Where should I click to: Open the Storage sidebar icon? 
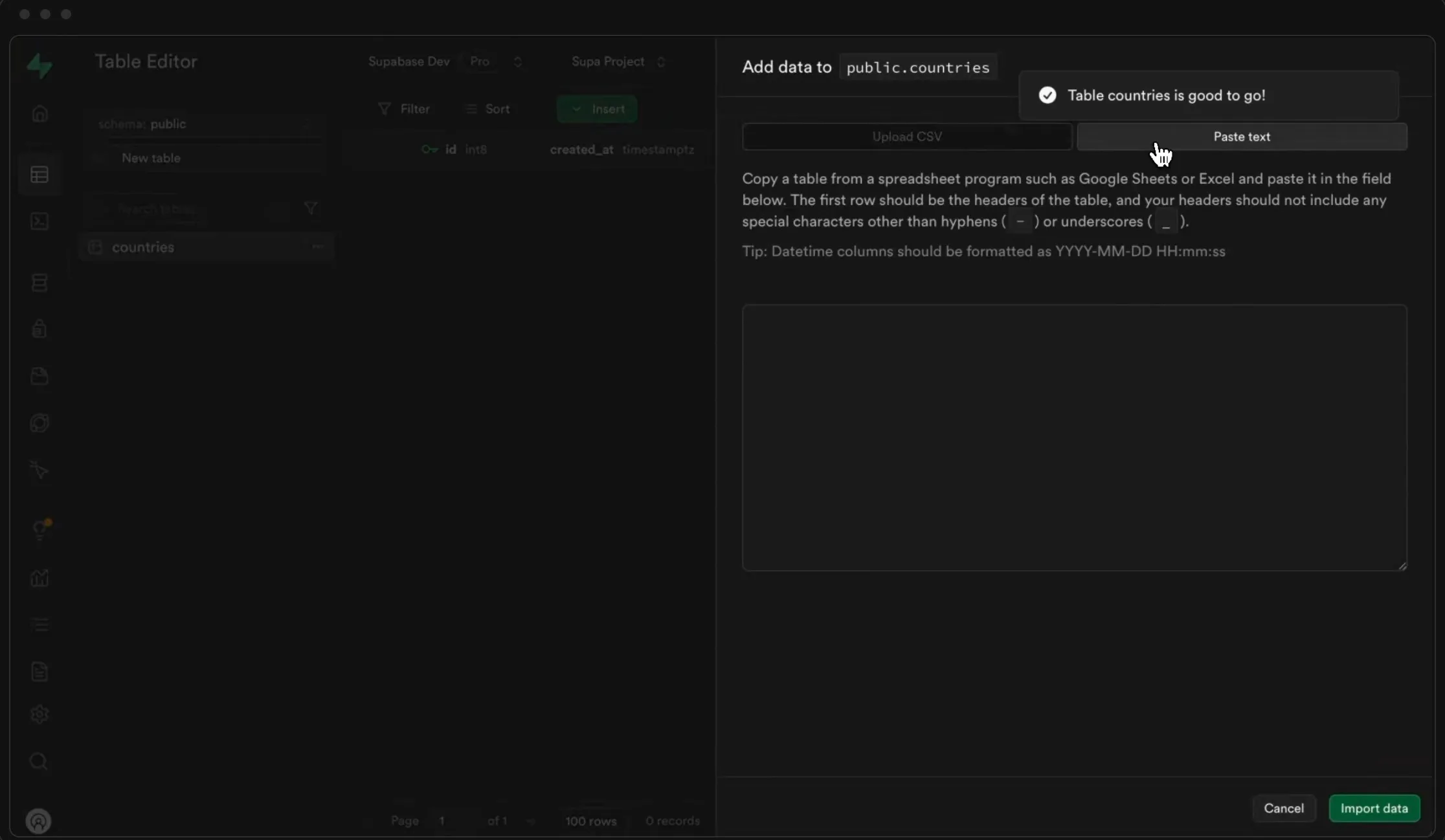pyautogui.click(x=39, y=376)
